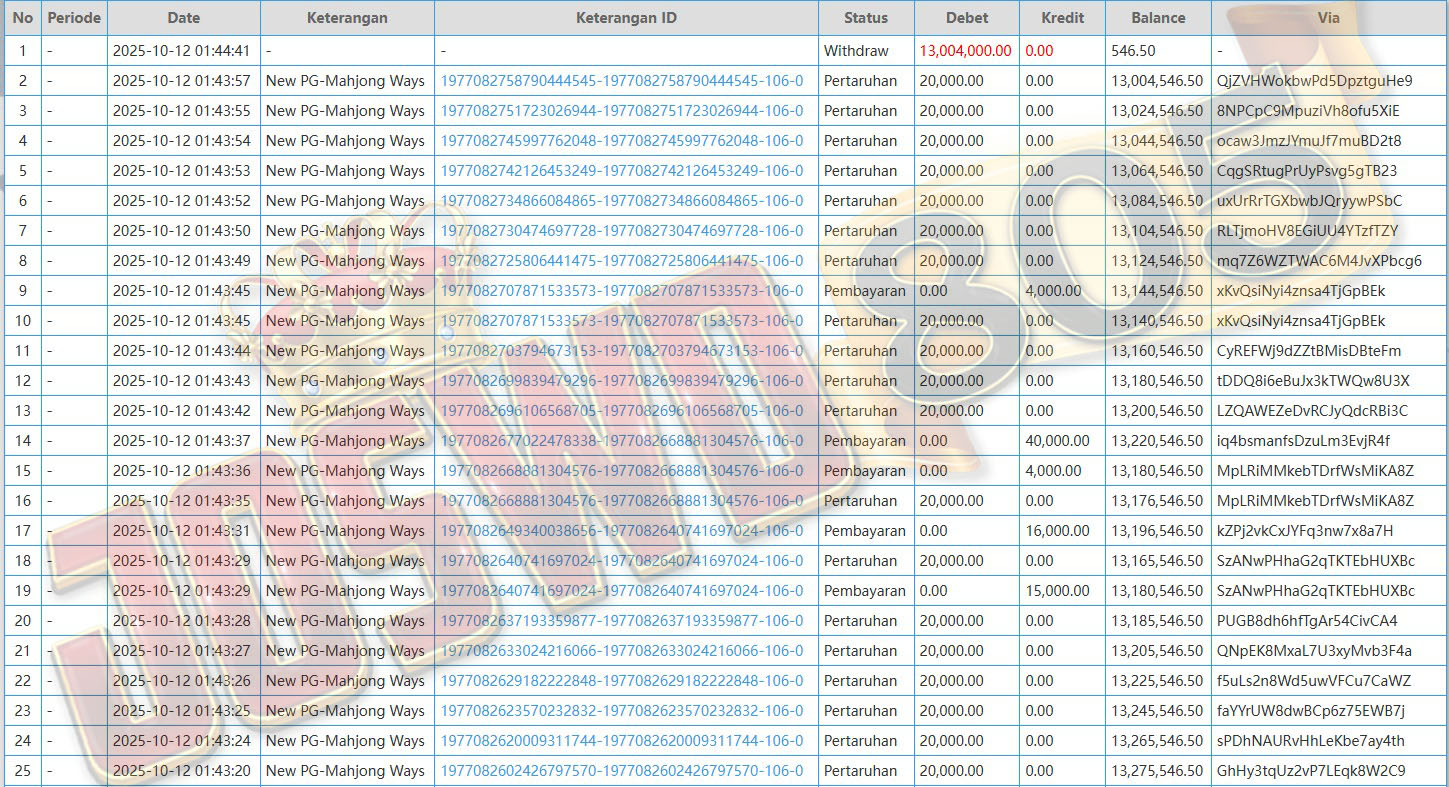Select the 40,000.00 kredit cell

tap(1057, 441)
